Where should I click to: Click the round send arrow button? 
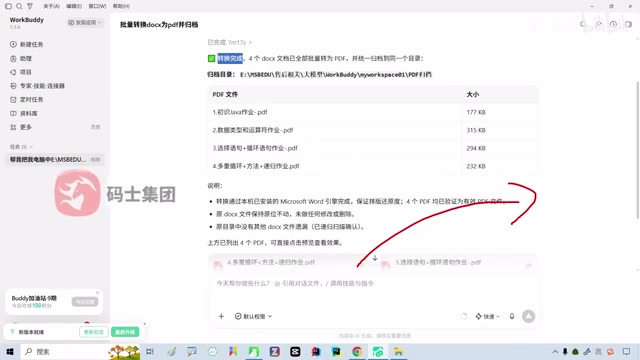pyautogui.click(x=529, y=316)
